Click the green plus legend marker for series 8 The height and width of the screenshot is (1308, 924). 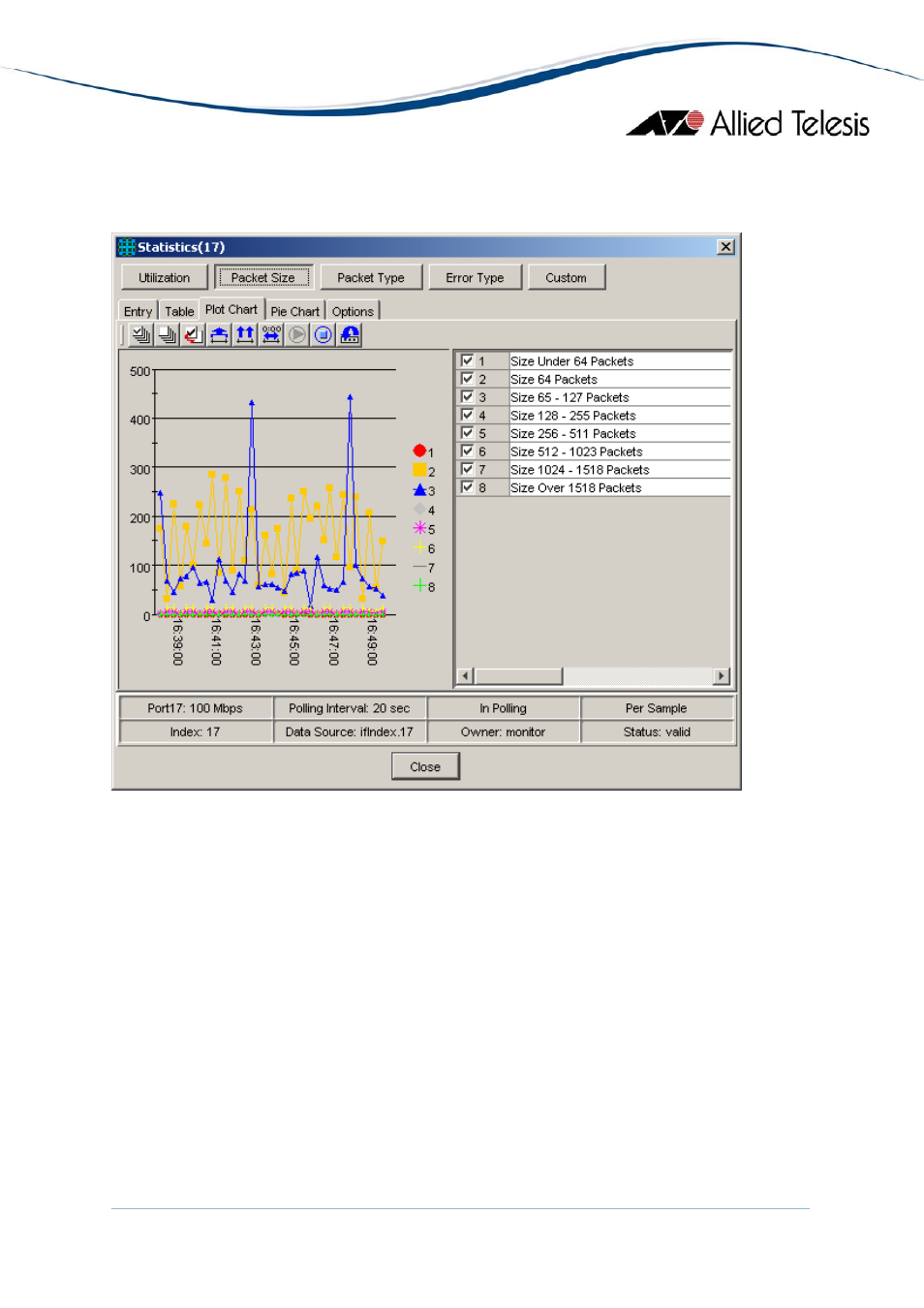pyautogui.click(x=419, y=585)
